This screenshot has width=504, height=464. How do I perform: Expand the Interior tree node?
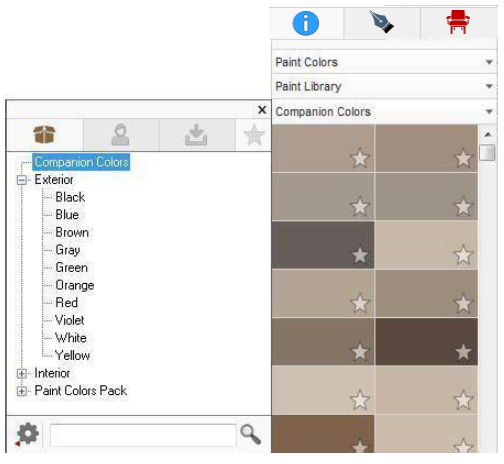pos(22,373)
